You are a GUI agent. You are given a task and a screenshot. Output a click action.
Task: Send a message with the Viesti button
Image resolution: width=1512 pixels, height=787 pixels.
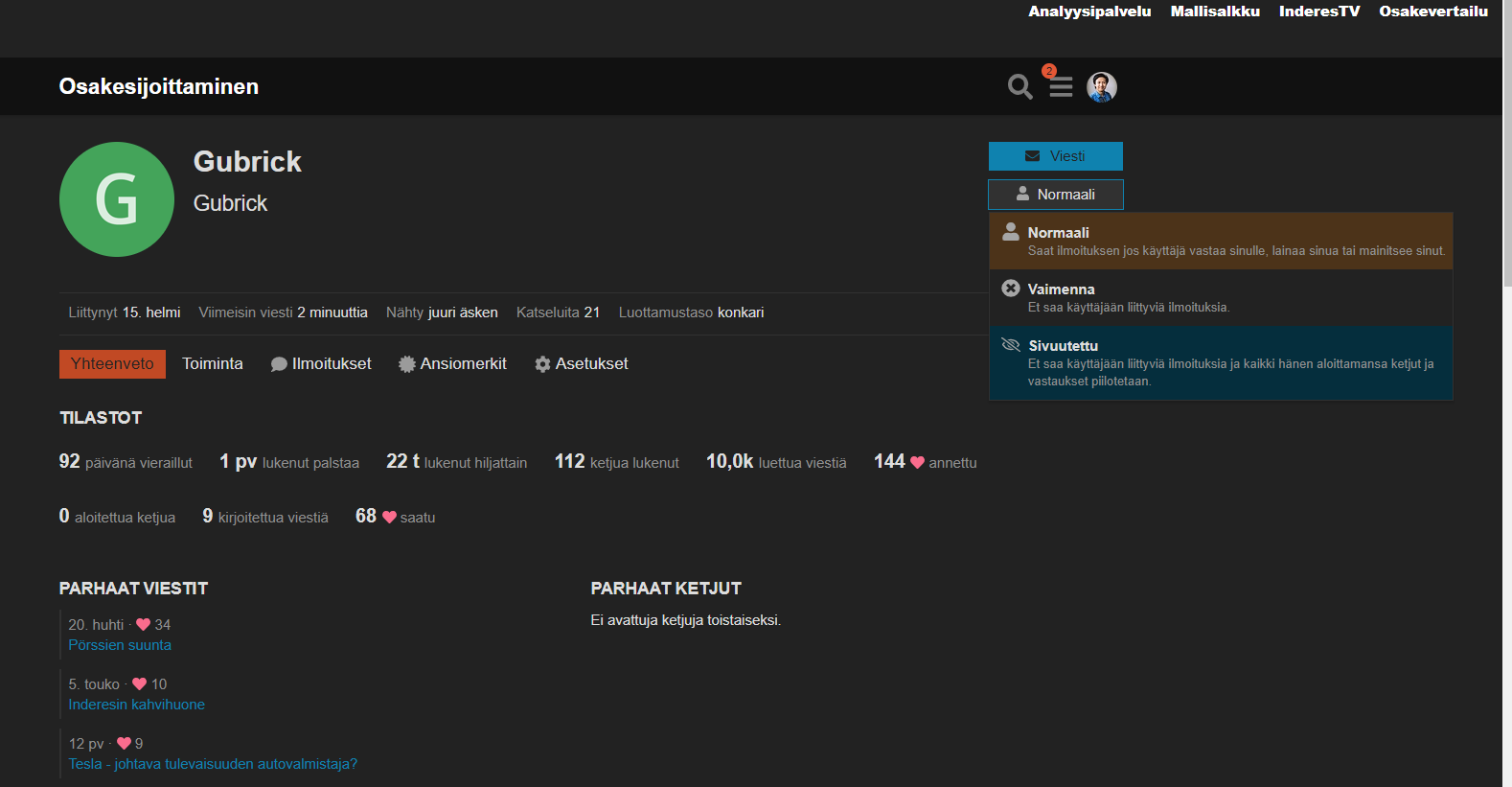click(x=1055, y=156)
